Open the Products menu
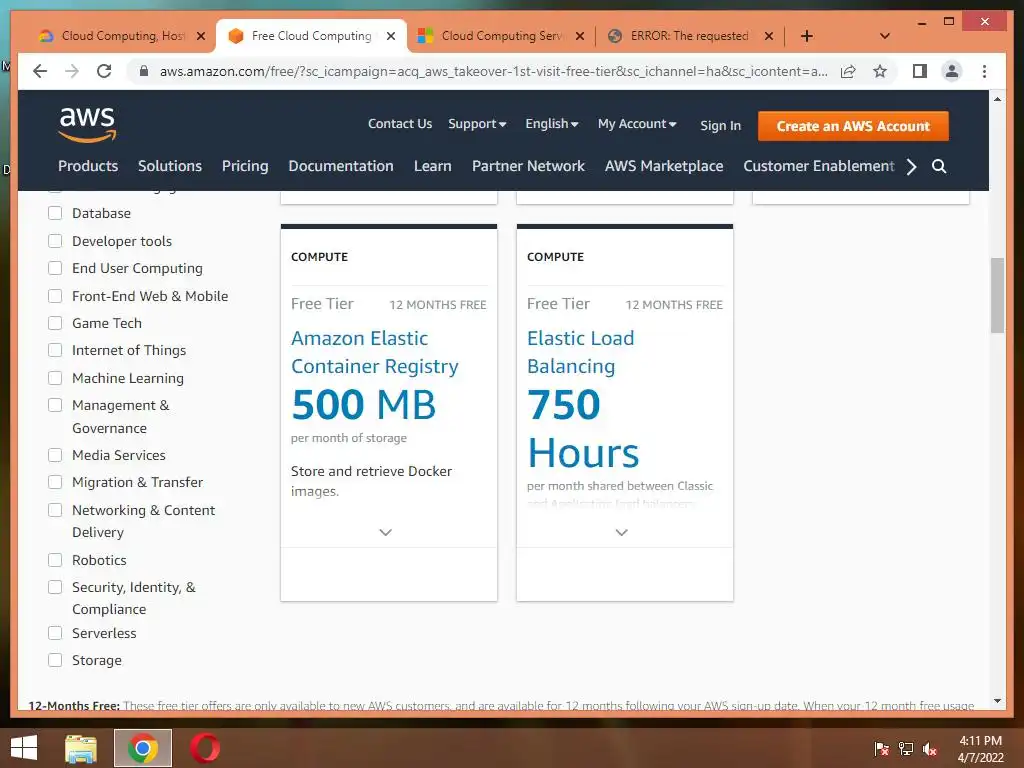This screenshot has height=768, width=1024. pos(88,167)
